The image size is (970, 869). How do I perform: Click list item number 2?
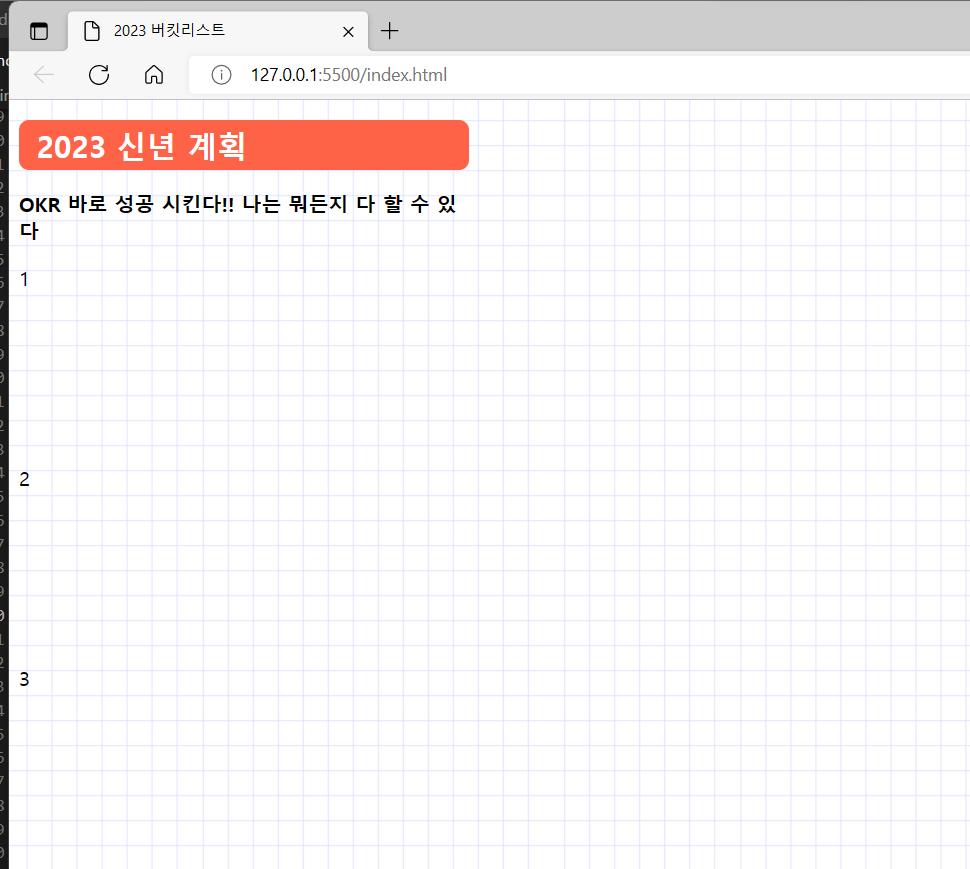(x=24, y=479)
